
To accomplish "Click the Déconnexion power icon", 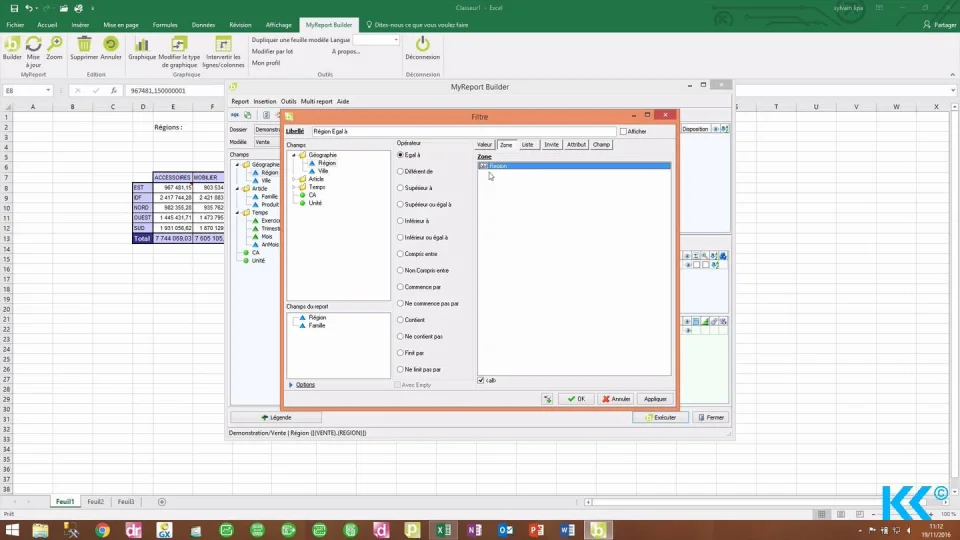I will point(422,44).
